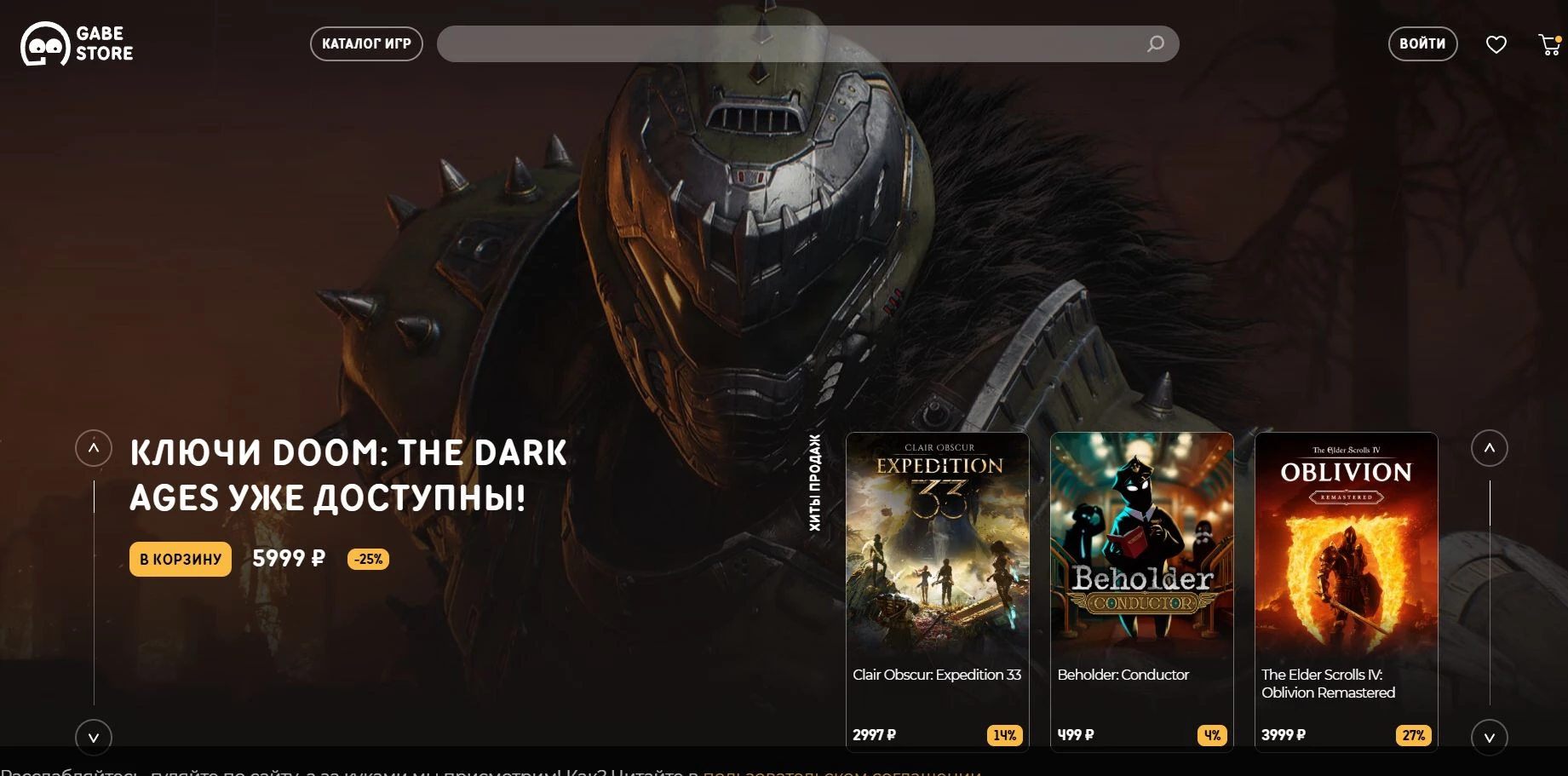The image size is (1568, 776).
Task: Open Oblivion Remastered game cover
Action: pos(1346,545)
